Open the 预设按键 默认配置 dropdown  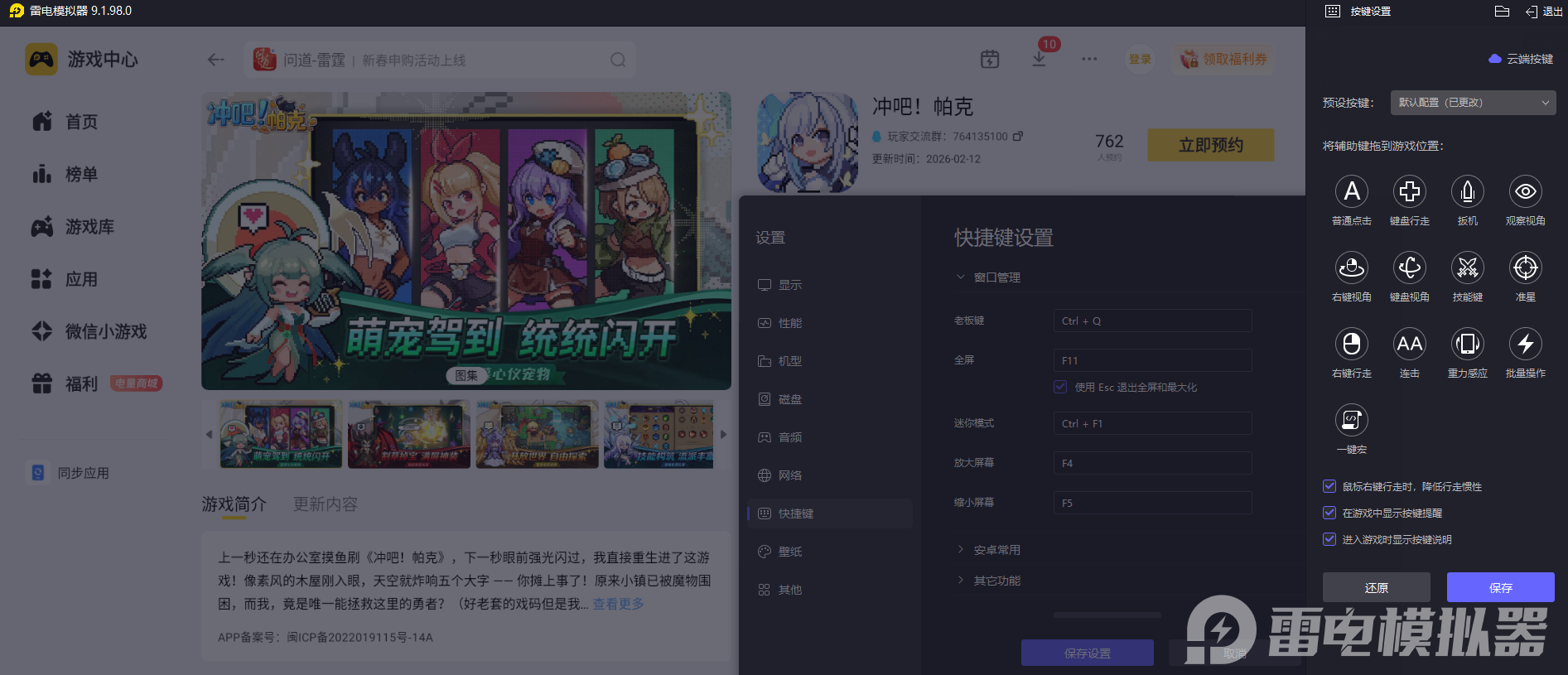(x=1473, y=103)
